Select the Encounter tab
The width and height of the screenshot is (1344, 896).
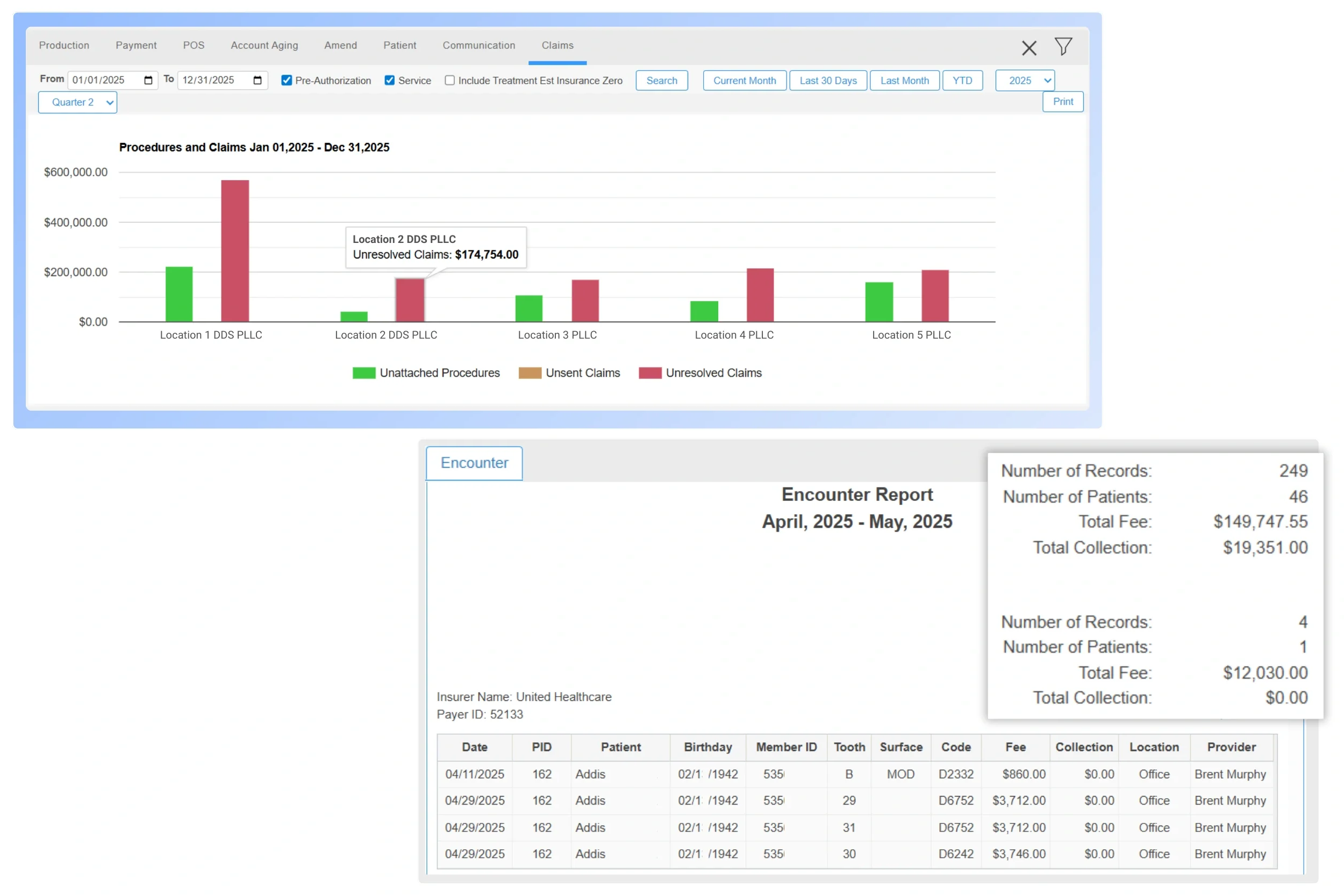474,463
